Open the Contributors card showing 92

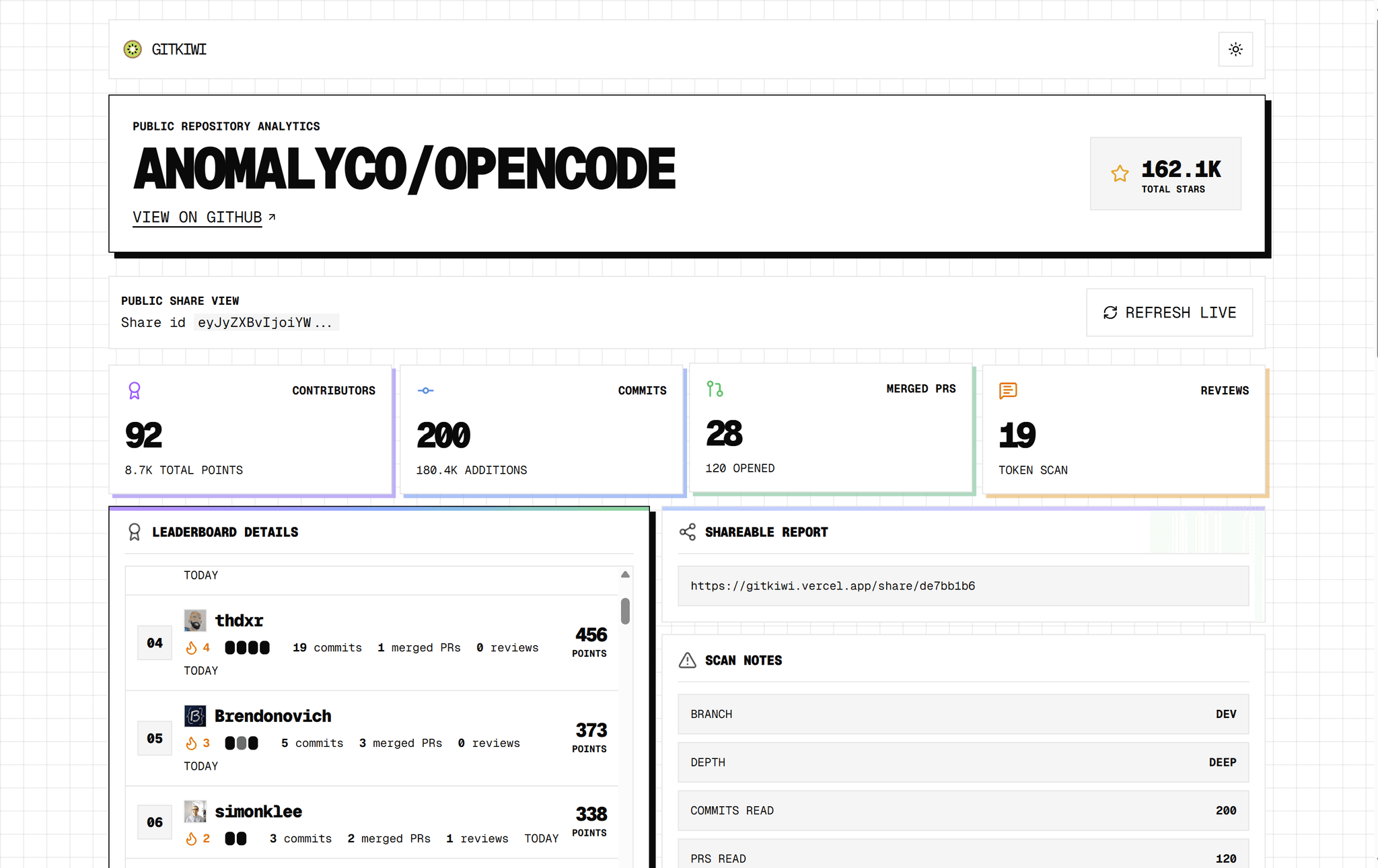coord(250,430)
